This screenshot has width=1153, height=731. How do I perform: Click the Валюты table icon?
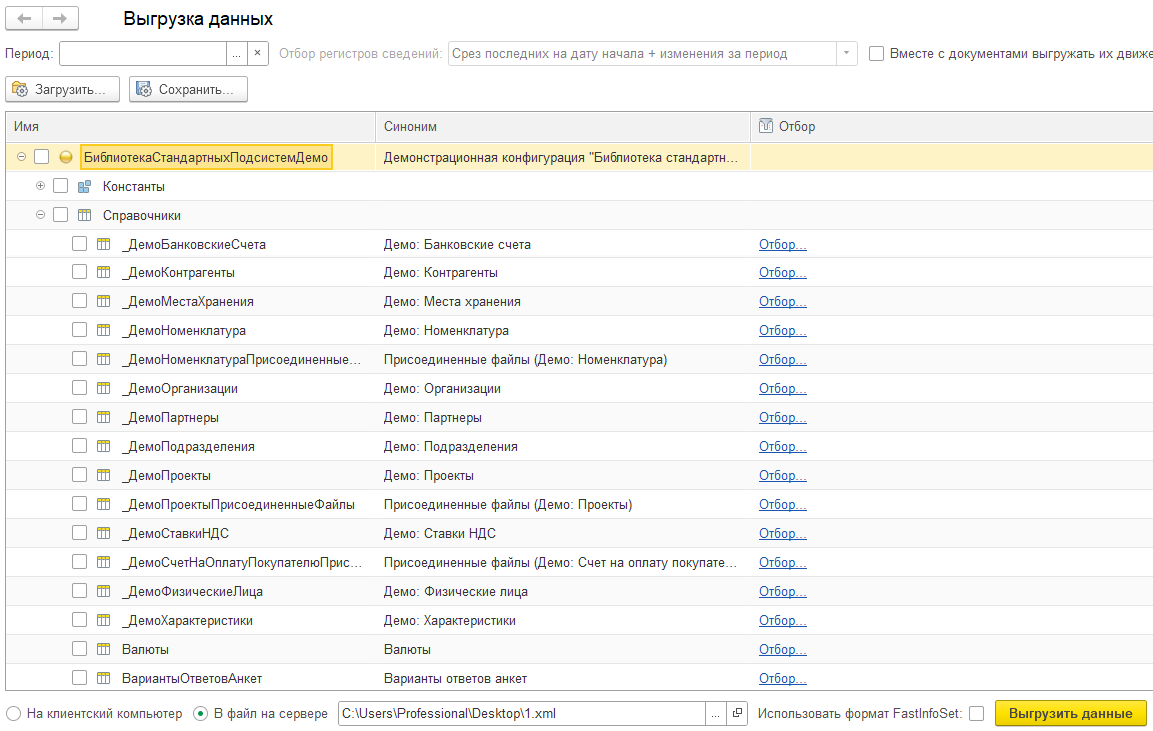104,649
